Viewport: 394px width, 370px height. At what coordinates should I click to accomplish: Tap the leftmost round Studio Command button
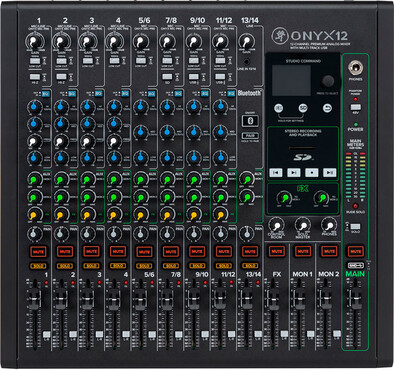point(279,108)
